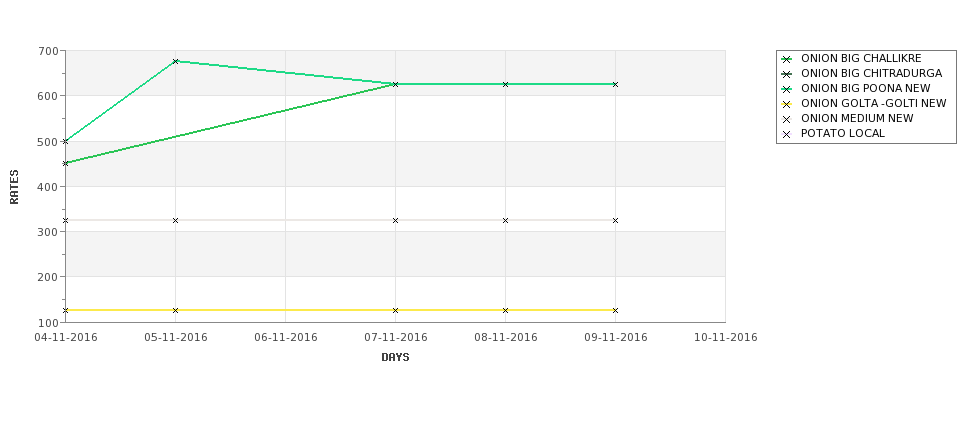The height and width of the screenshot is (429, 975).
Task: Click the DAYS x-axis title
Action: 395,358
